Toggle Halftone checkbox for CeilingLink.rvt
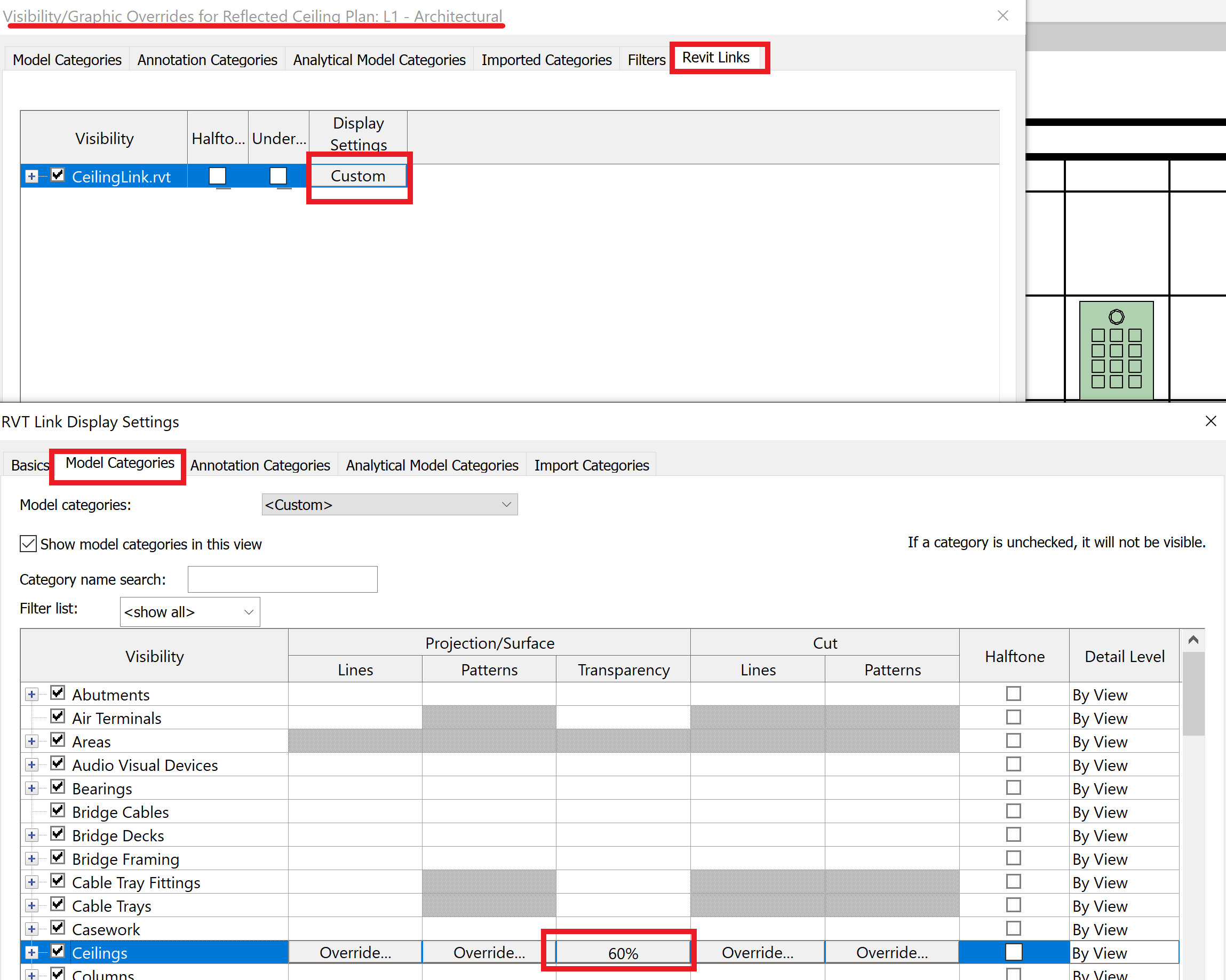The height and width of the screenshot is (980, 1226). click(217, 176)
